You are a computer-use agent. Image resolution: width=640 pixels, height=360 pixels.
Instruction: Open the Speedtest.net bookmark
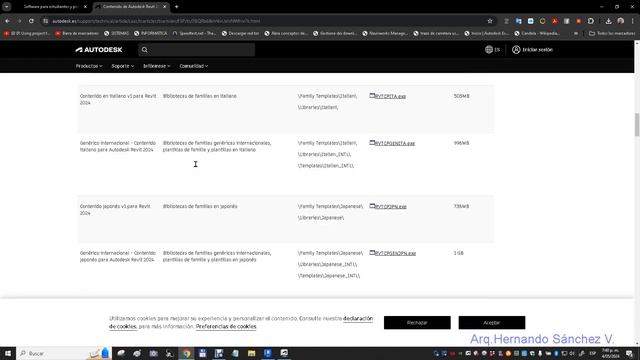click(194, 33)
